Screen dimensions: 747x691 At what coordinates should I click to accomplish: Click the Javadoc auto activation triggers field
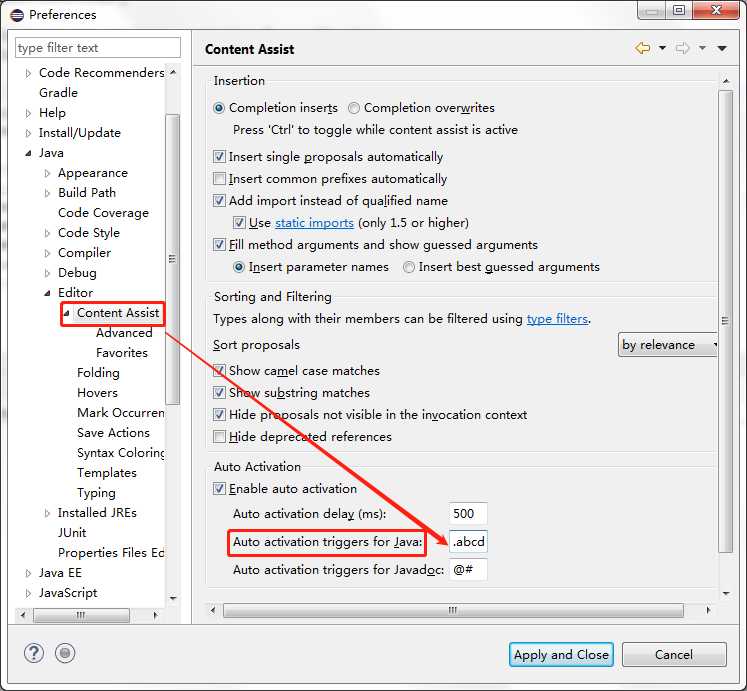[x=468, y=569]
